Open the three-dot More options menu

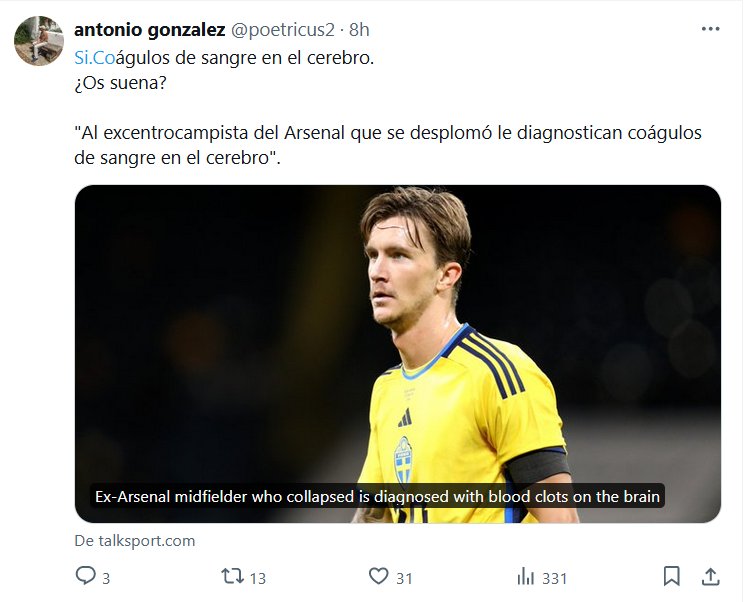710,29
